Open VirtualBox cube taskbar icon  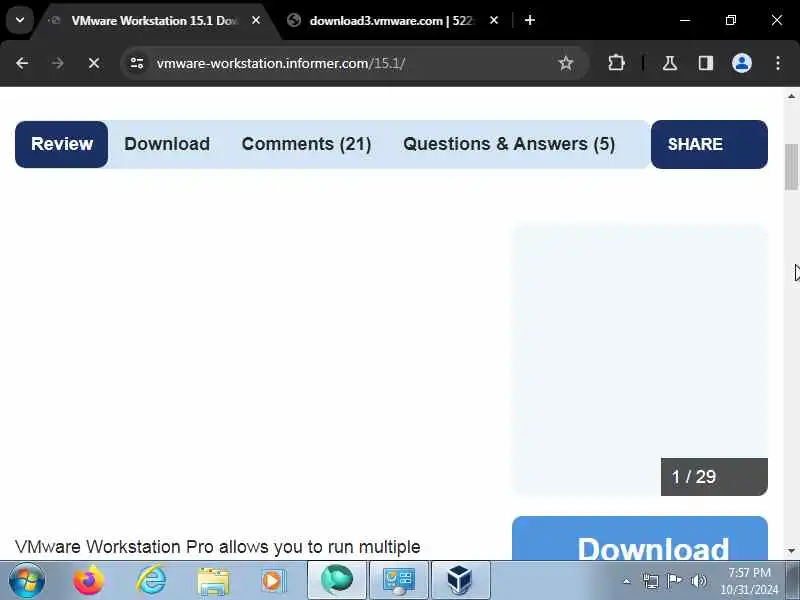coord(460,581)
